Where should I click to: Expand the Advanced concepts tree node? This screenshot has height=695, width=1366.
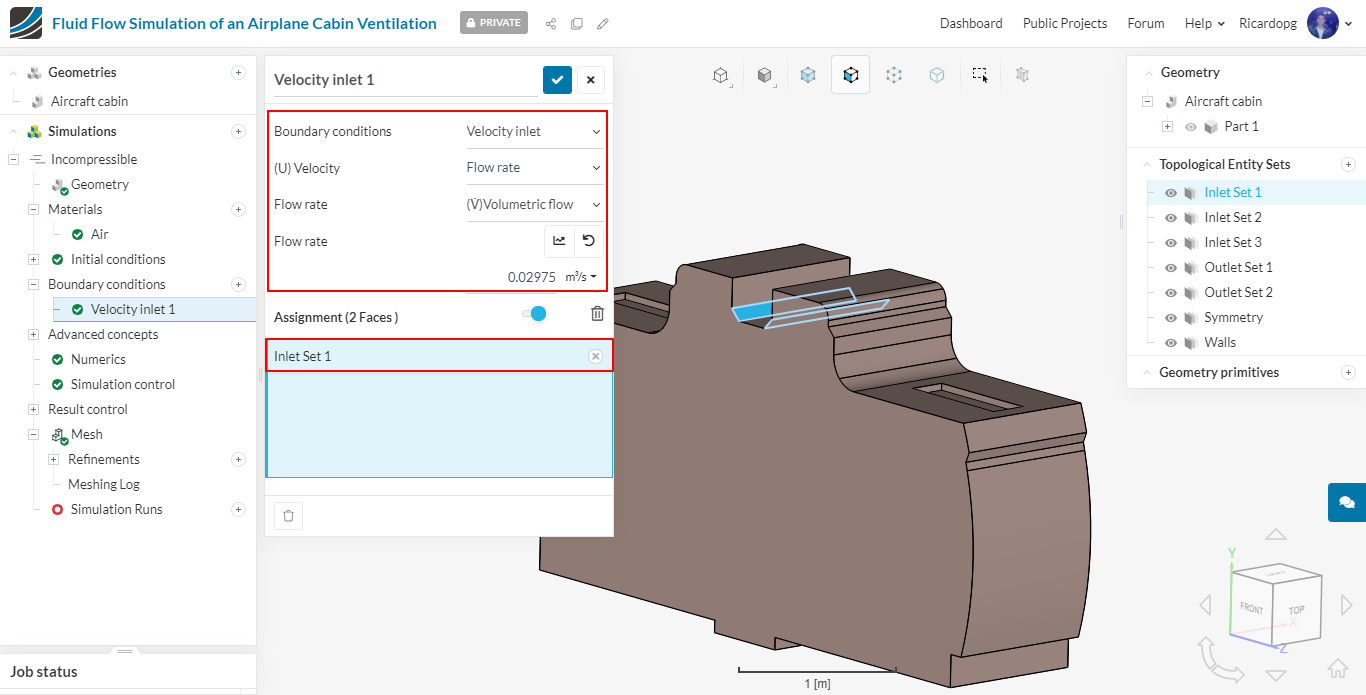[34, 335]
